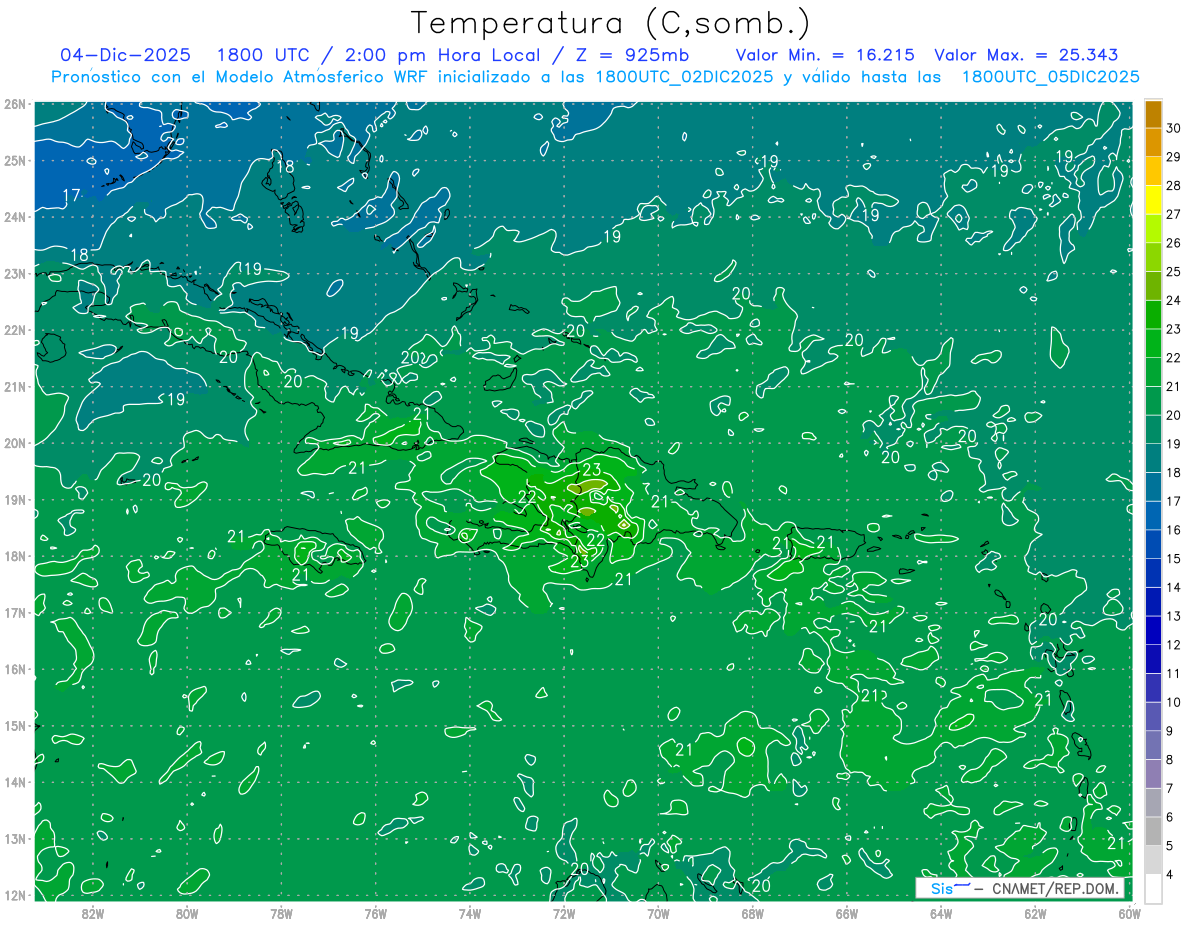Click the "16" label on the color scale
This screenshot has width=1200, height=927.
[1173, 529]
